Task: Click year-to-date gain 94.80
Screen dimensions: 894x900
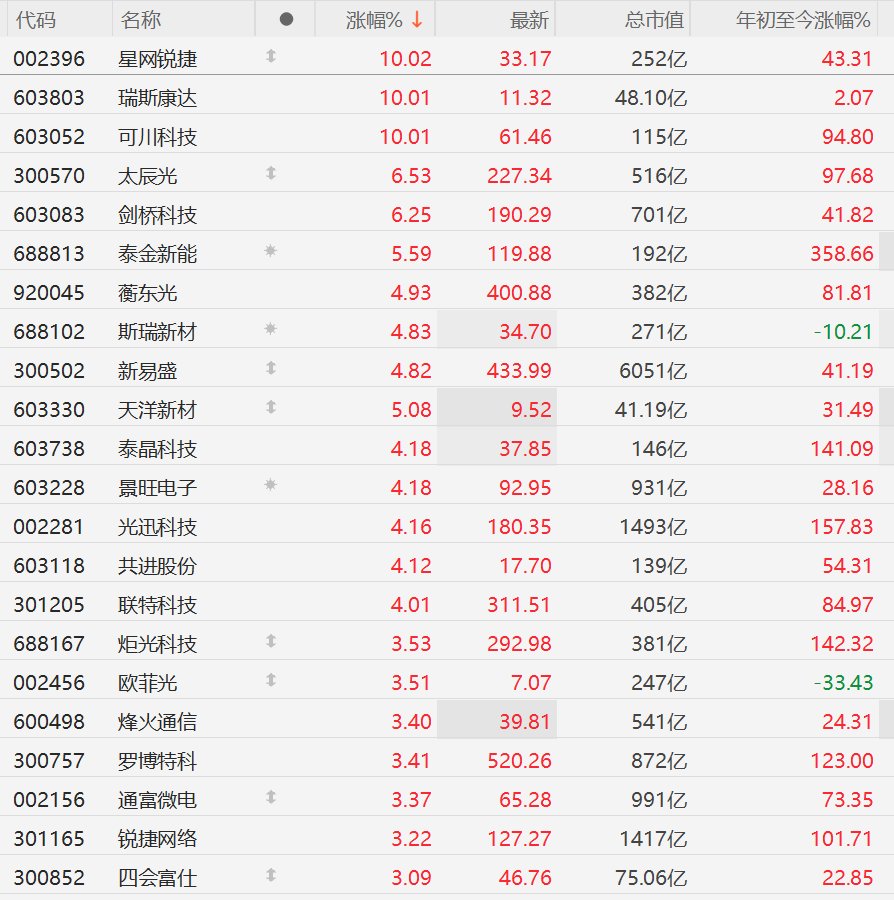Action: (847, 137)
